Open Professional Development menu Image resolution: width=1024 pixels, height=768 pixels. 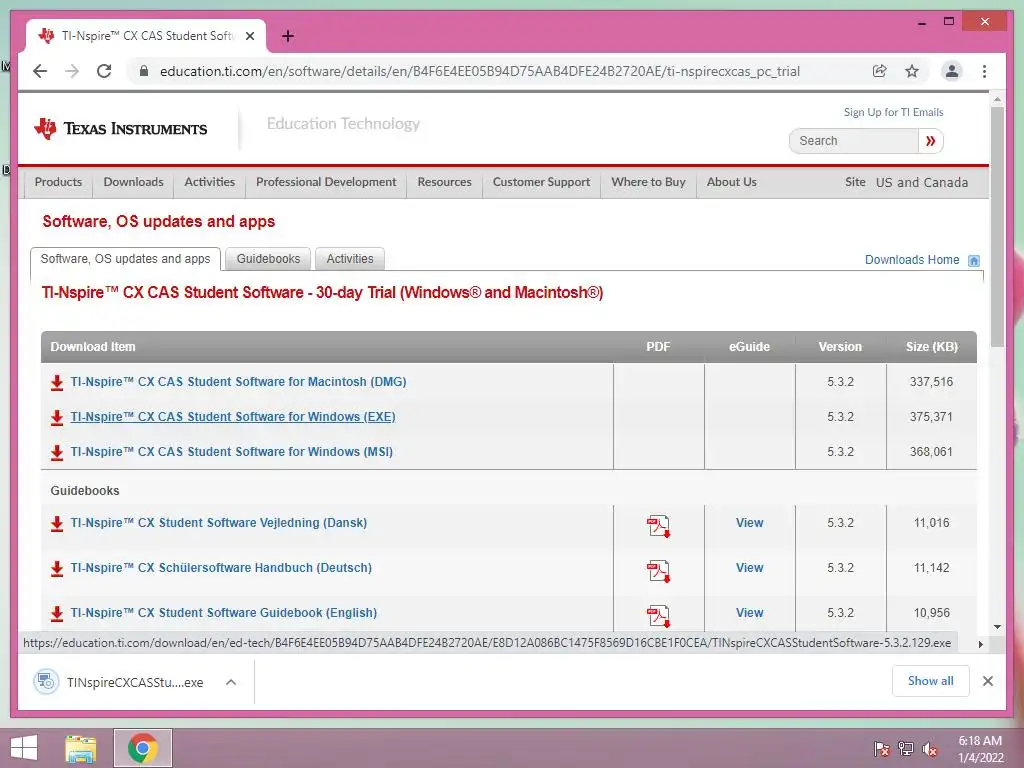point(326,182)
